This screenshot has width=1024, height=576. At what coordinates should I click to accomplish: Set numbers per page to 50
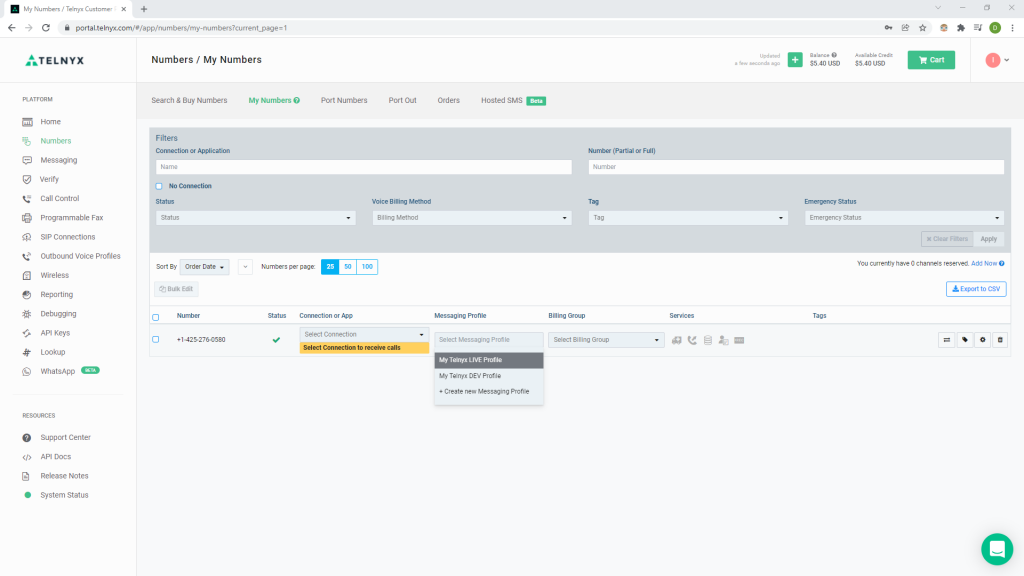click(x=347, y=266)
